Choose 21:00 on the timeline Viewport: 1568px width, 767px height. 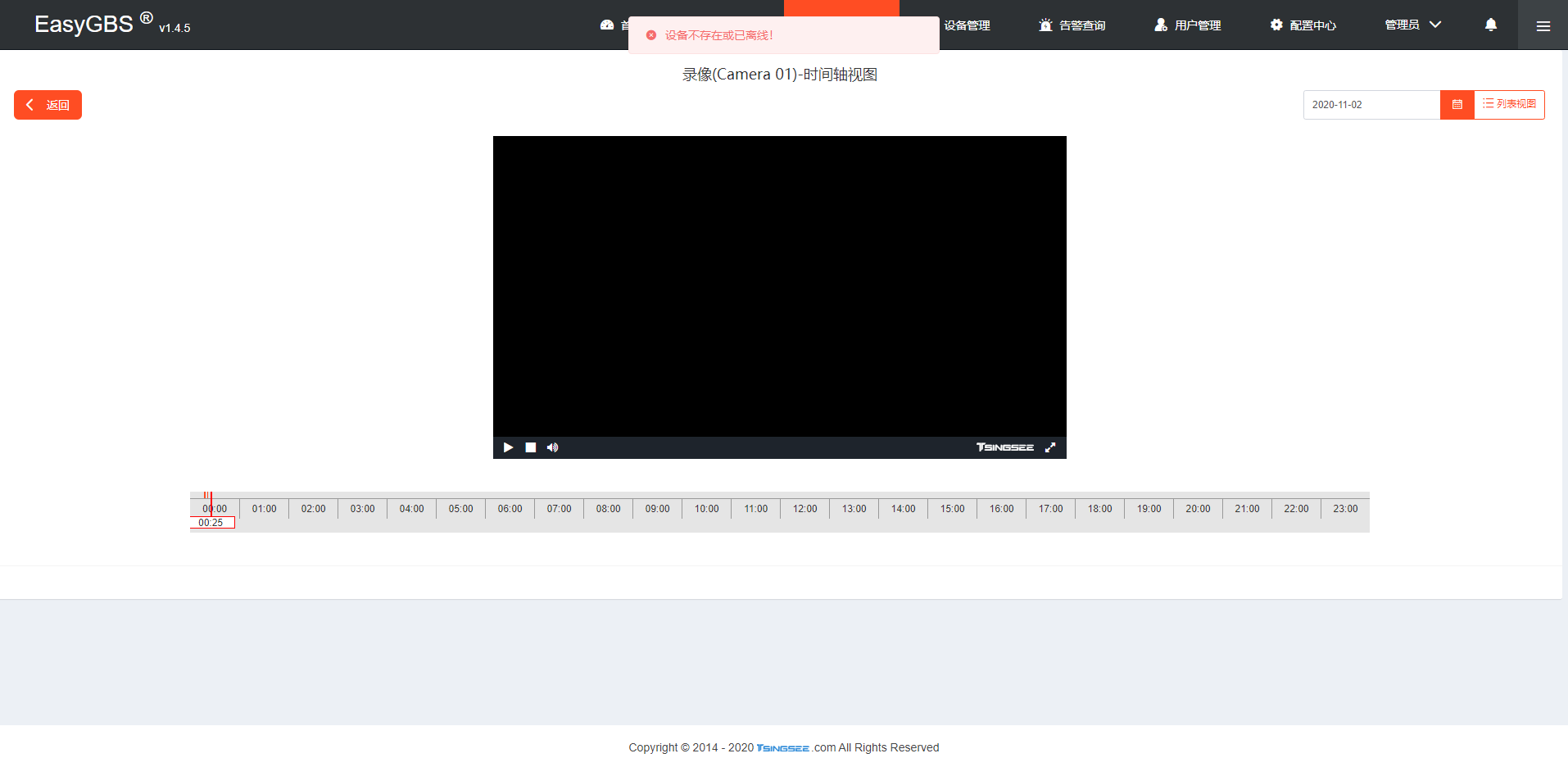1247,509
